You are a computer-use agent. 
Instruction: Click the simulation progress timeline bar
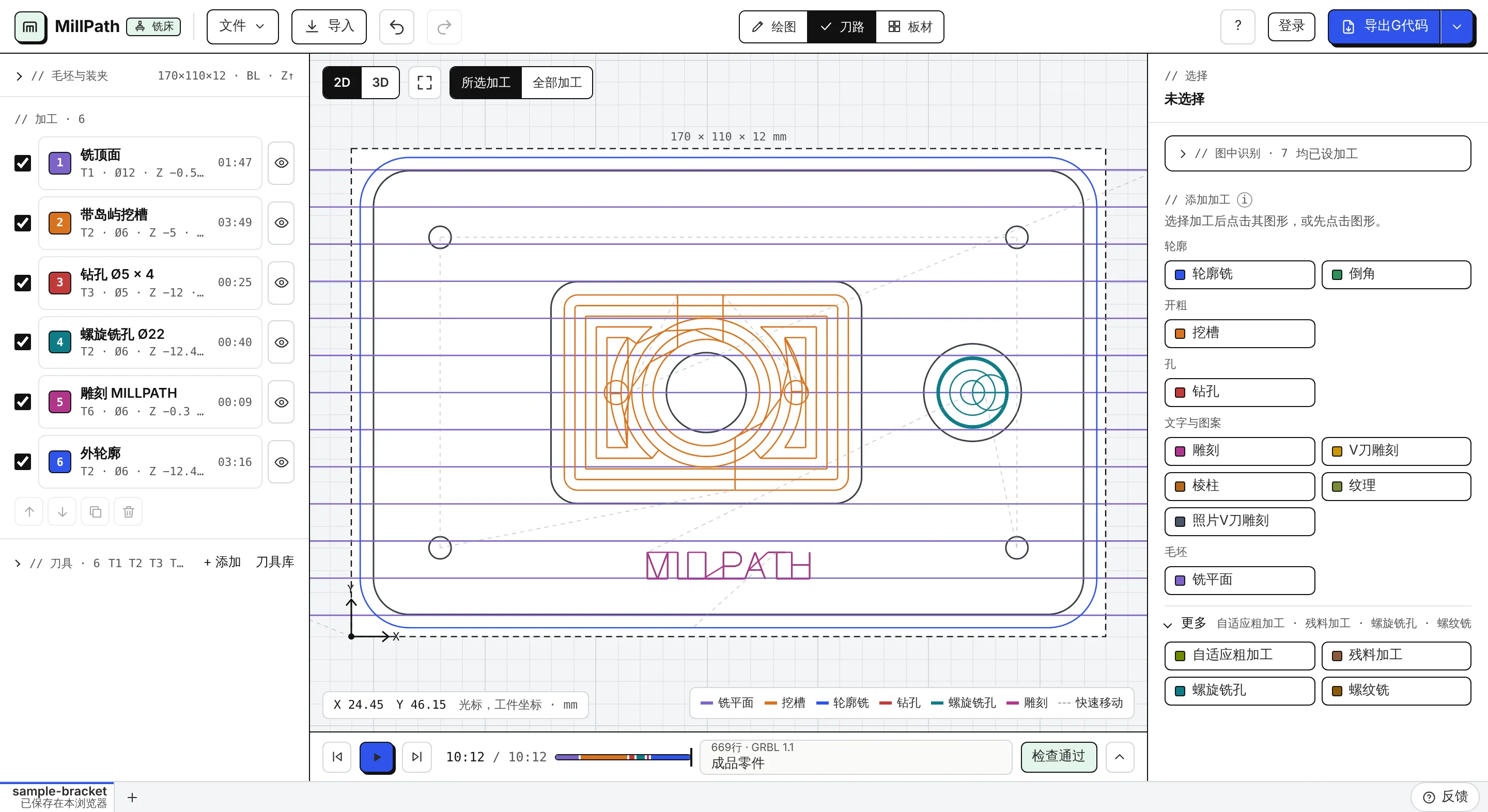click(623, 757)
